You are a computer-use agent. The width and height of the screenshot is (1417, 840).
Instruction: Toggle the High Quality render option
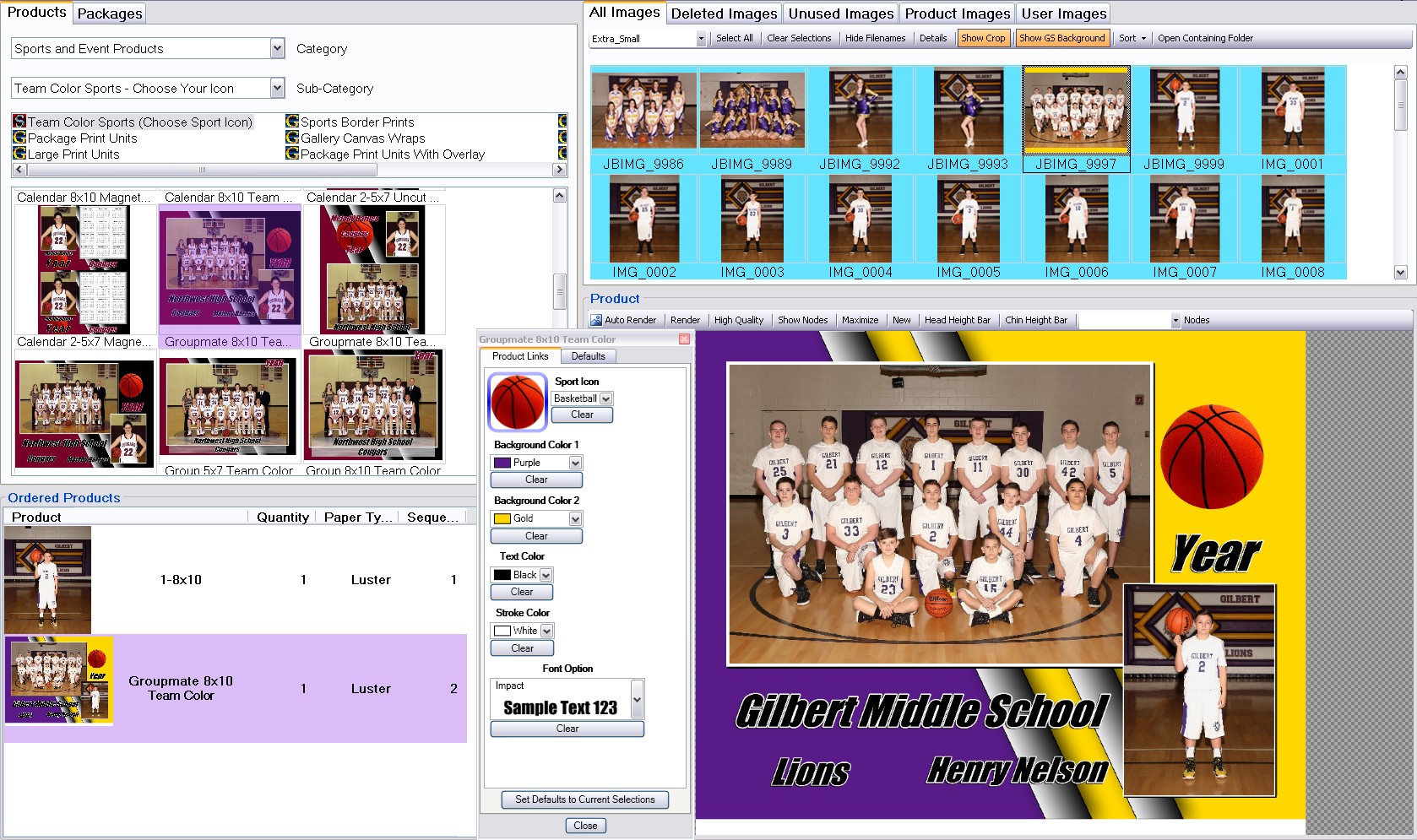click(738, 320)
